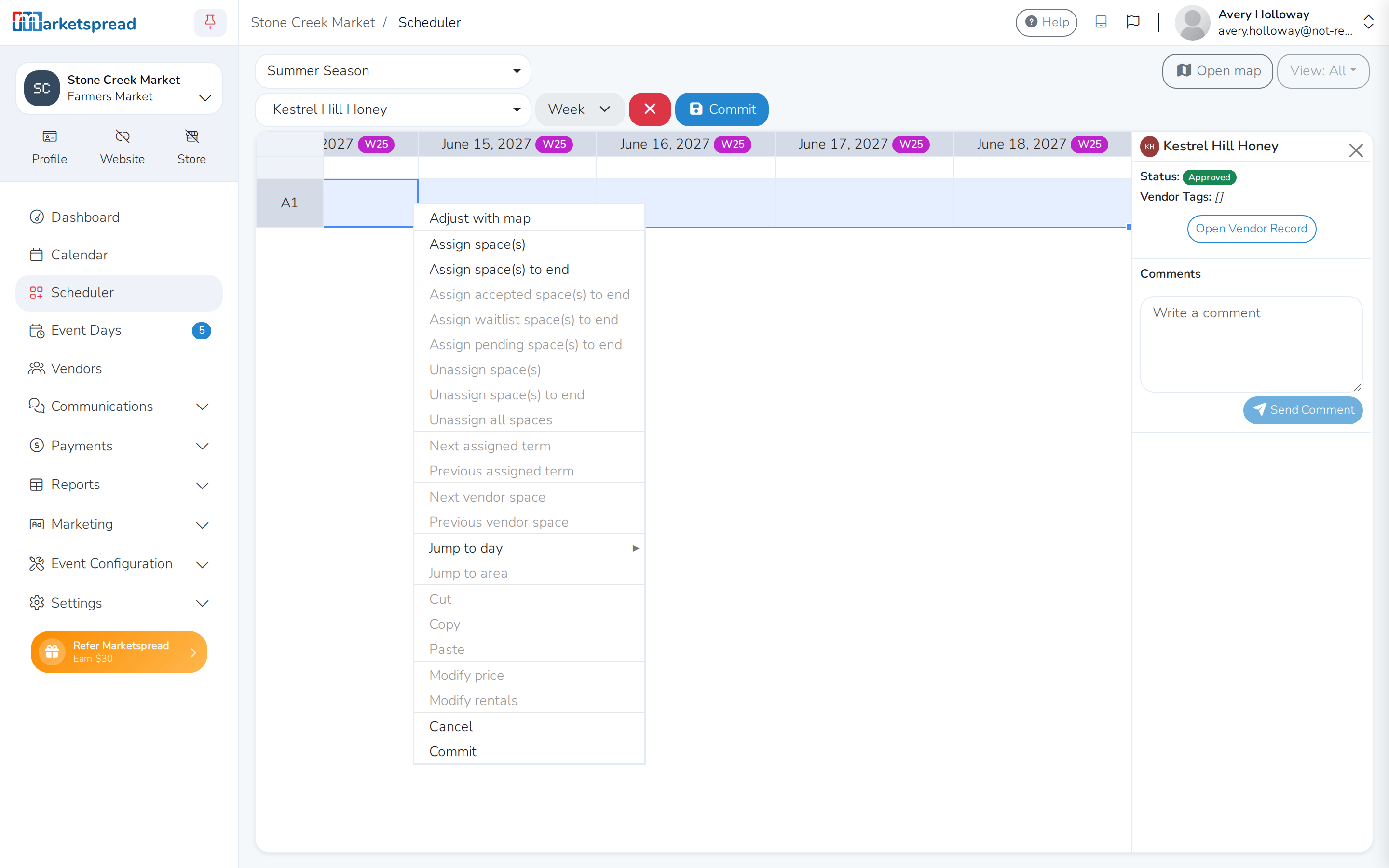Choose Assign space(s) to end
Screen dimensions: 1389x868
point(529,269)
